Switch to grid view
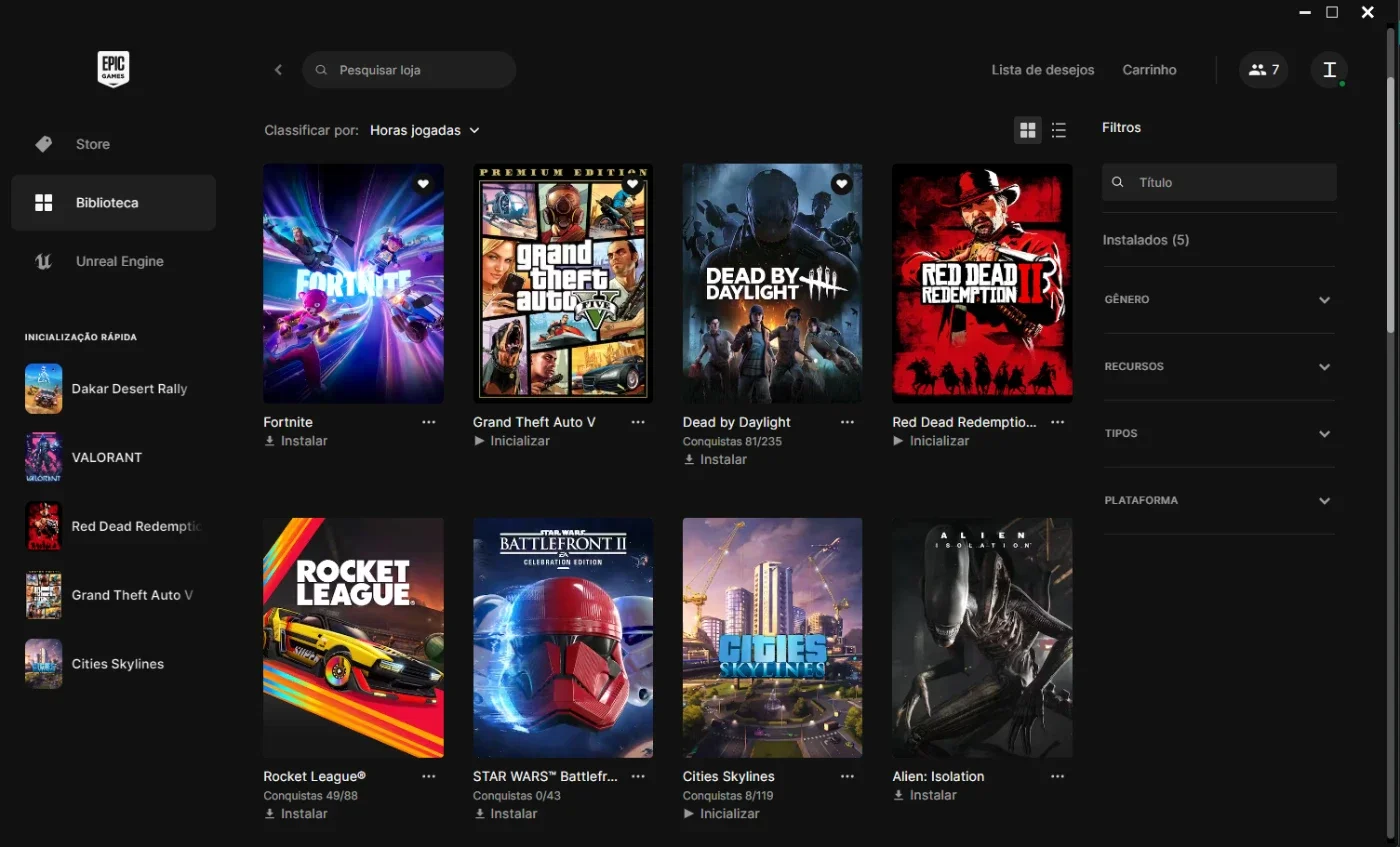Image resolution: width=1400 pixels, height=847 pixels. tap(1028, 130)
